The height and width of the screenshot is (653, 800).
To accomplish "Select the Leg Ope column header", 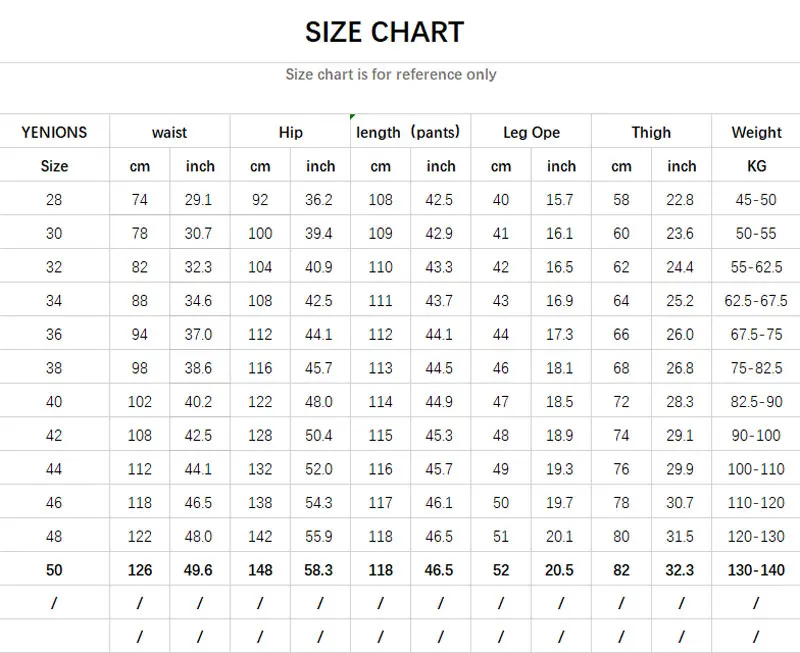I will click(531, 132).
